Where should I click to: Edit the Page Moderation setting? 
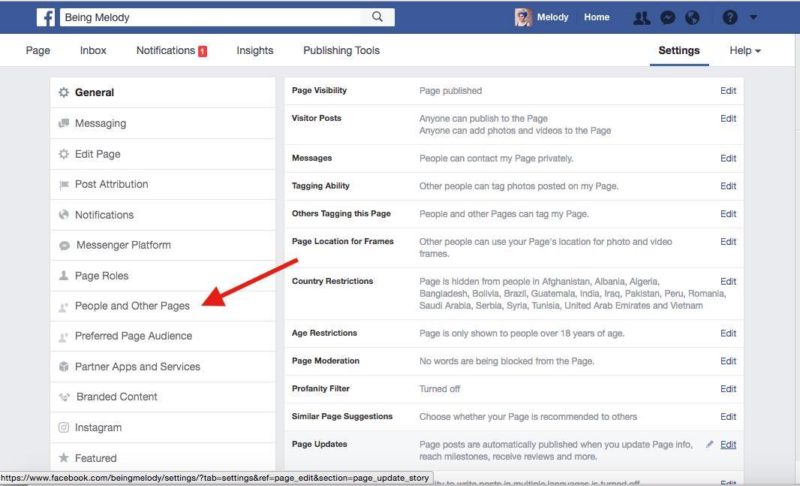tap(728, 361)
